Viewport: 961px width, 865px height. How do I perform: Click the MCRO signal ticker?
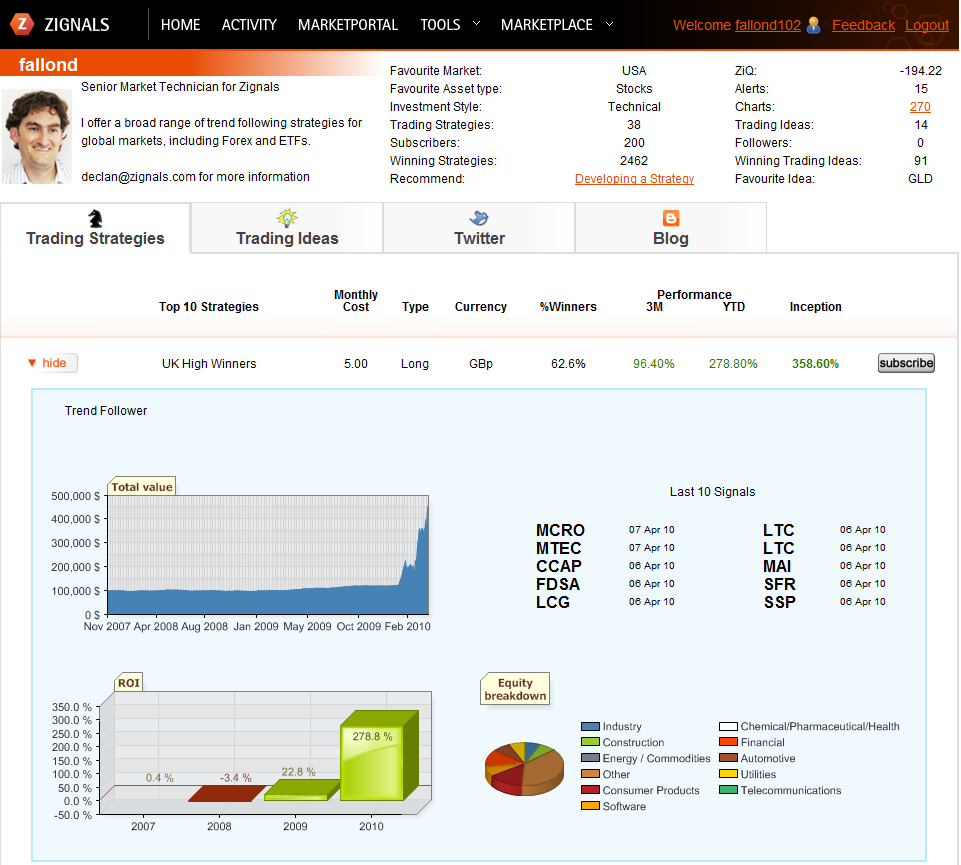point(560,530)
